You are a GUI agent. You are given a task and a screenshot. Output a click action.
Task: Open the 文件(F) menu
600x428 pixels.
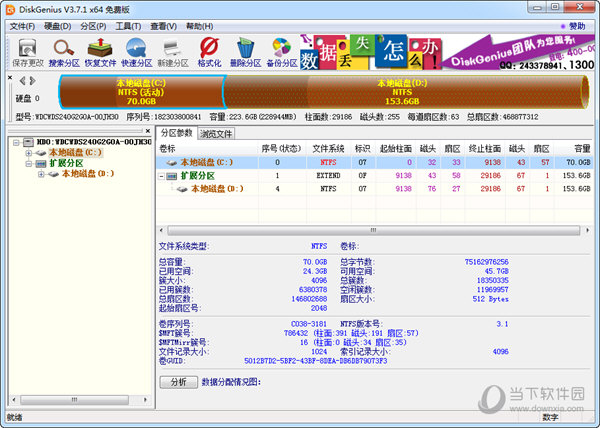tap(22, 26)
